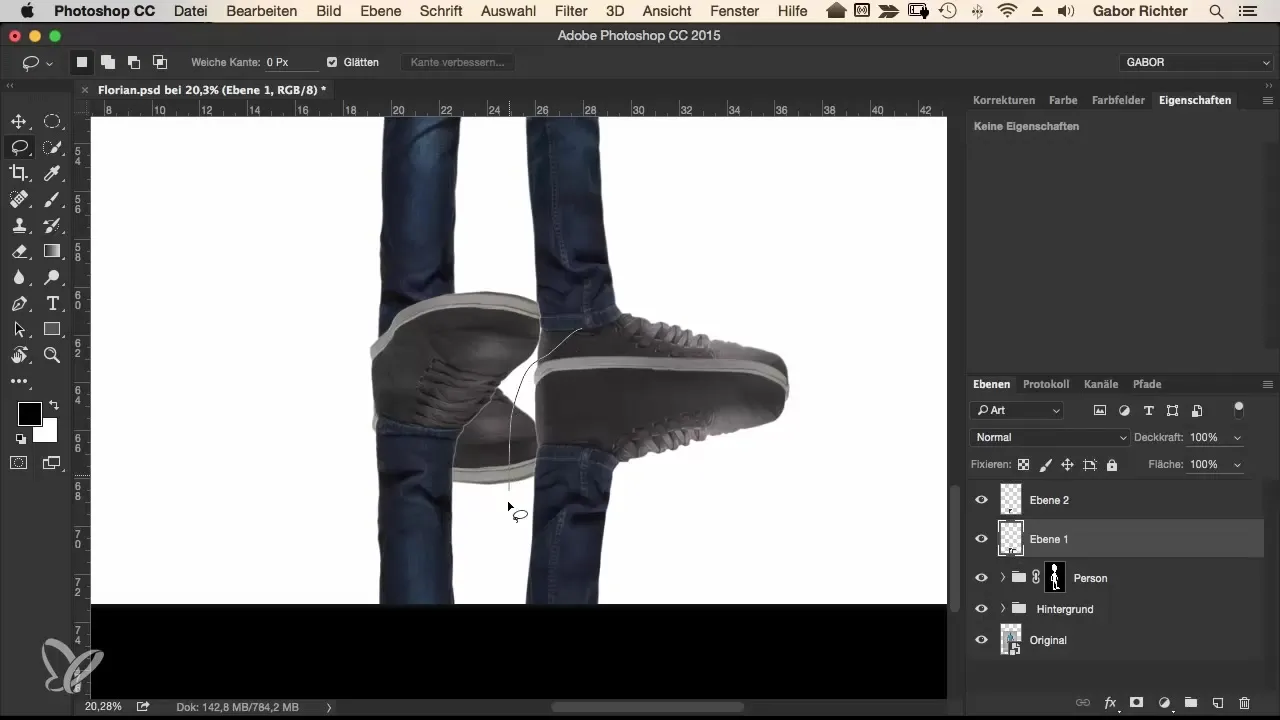Select the History Brush tool
The width and height of the screenshot is (1280, 720).
click(x=52, y=225)
